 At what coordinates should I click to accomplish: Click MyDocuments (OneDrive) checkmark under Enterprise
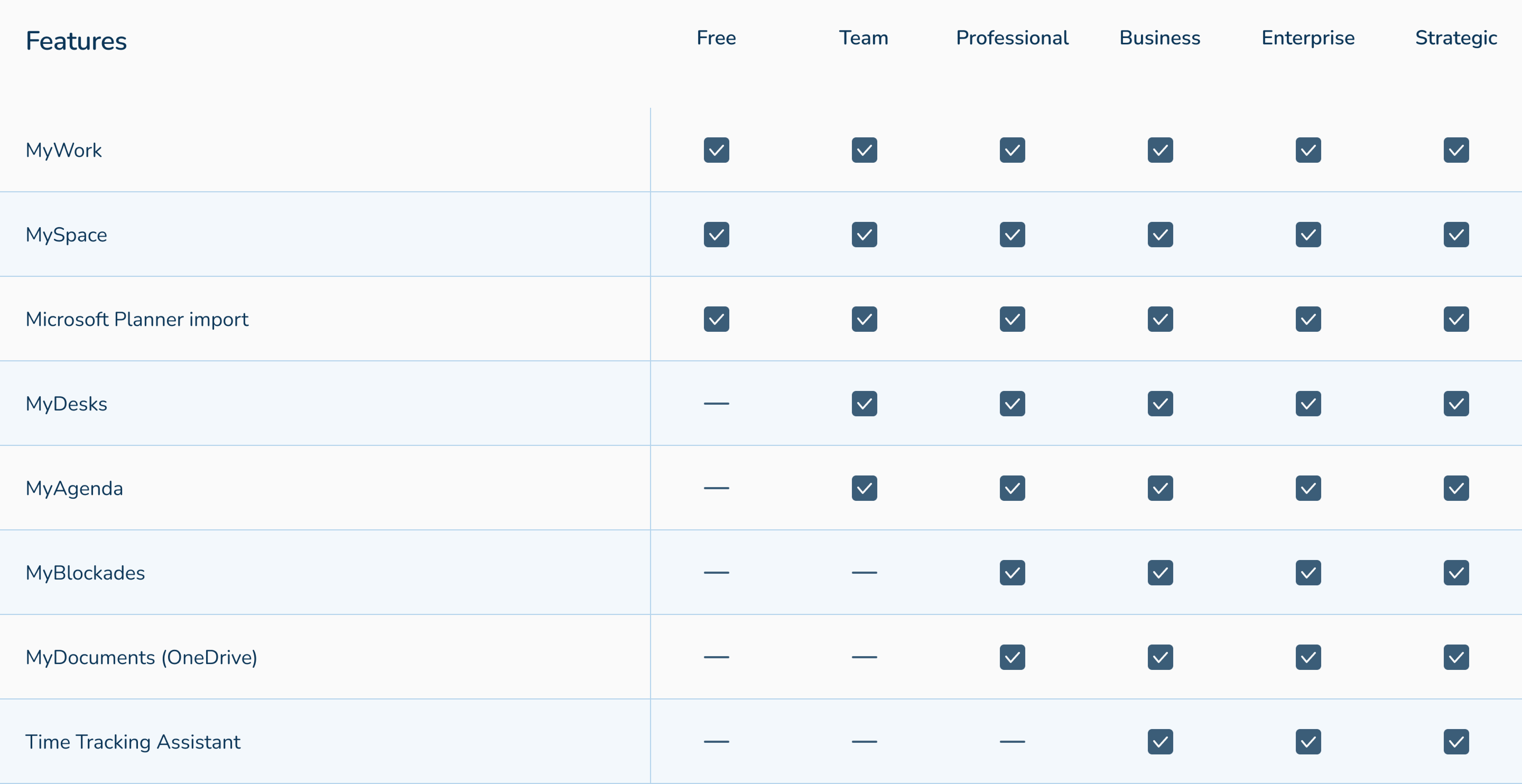pyautogui.click(x=1308, y=657)
